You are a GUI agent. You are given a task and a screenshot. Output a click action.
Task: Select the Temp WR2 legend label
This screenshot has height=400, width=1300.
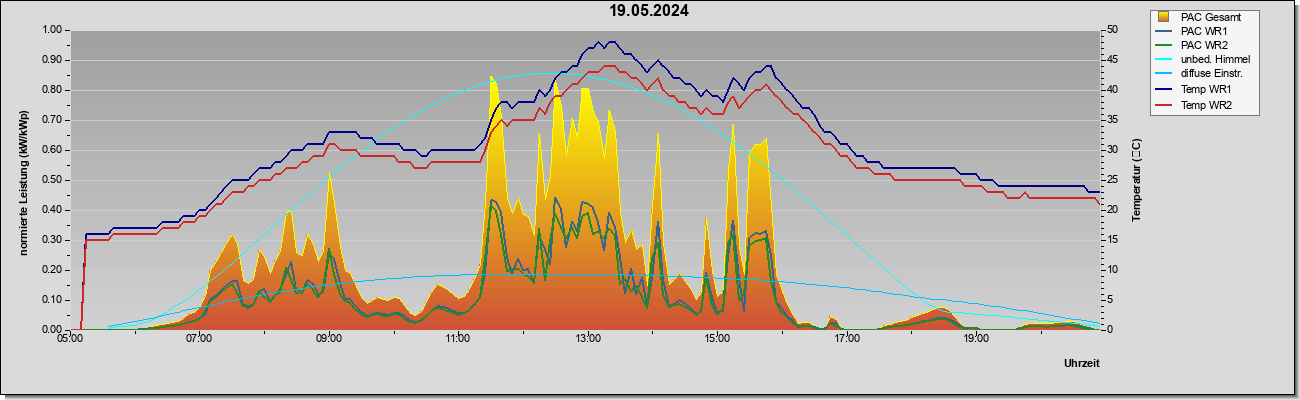(1205, 103)
